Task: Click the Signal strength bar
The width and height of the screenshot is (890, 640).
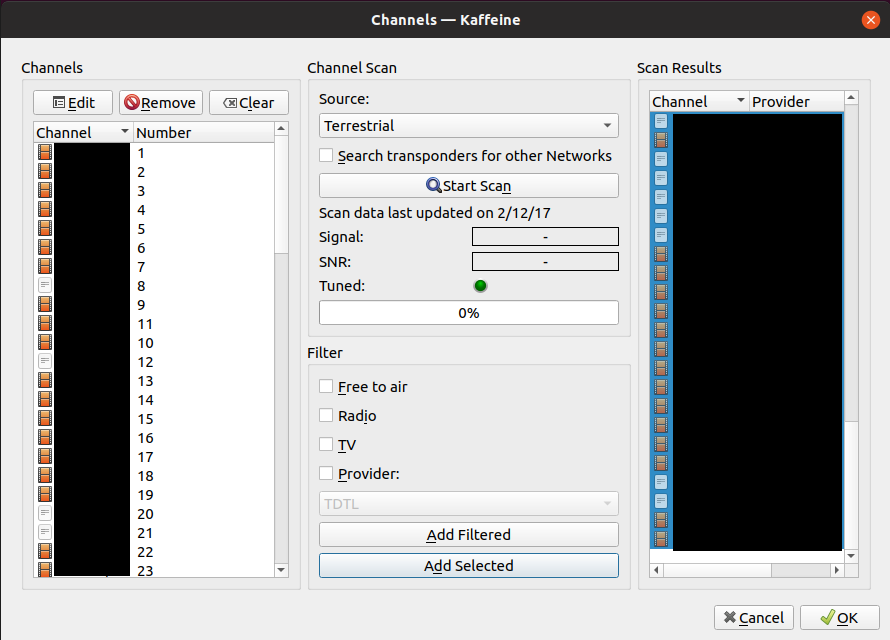Action: click(545, 237)
